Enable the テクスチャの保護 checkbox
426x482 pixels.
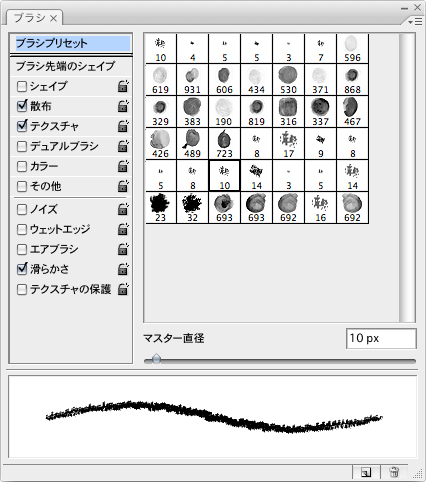coord(22,289)
